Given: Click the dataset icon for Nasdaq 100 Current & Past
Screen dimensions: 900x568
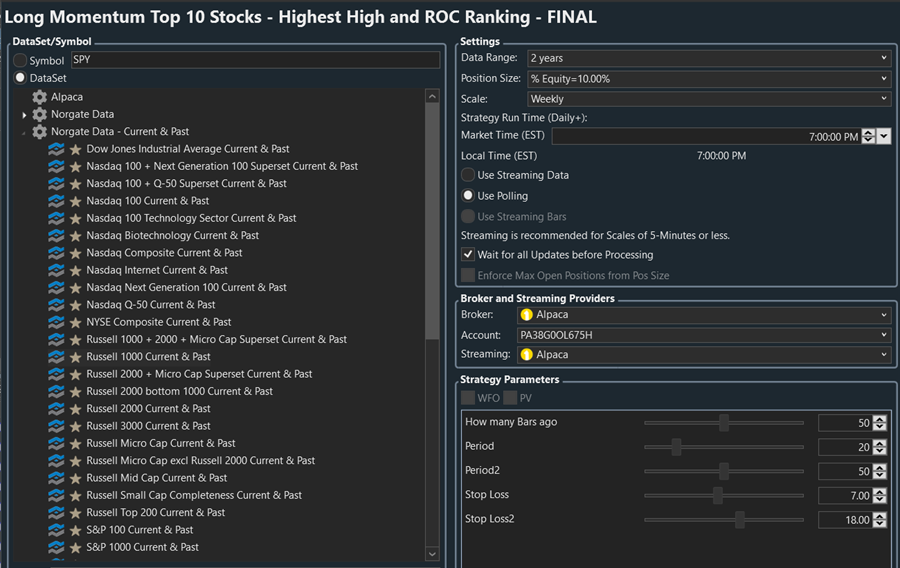Looking at the screenshot, I should [56, 201].
